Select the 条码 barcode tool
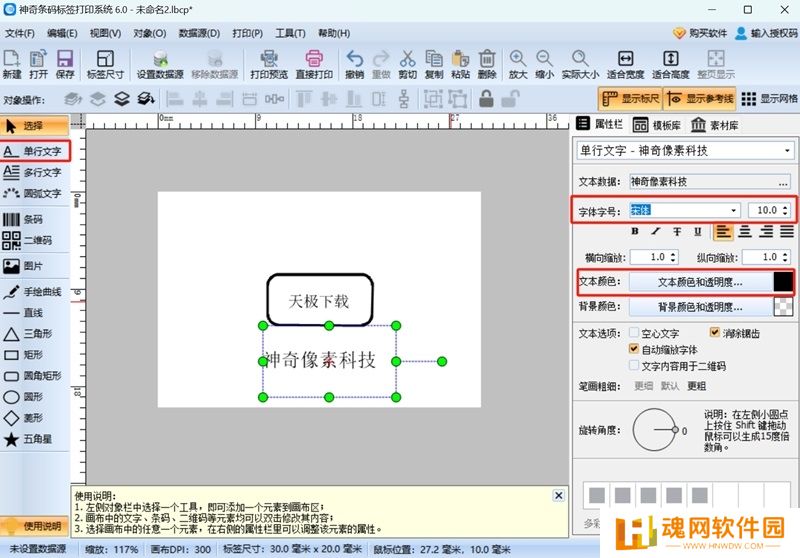Viewport: 800px width, 558px height. 35,219
